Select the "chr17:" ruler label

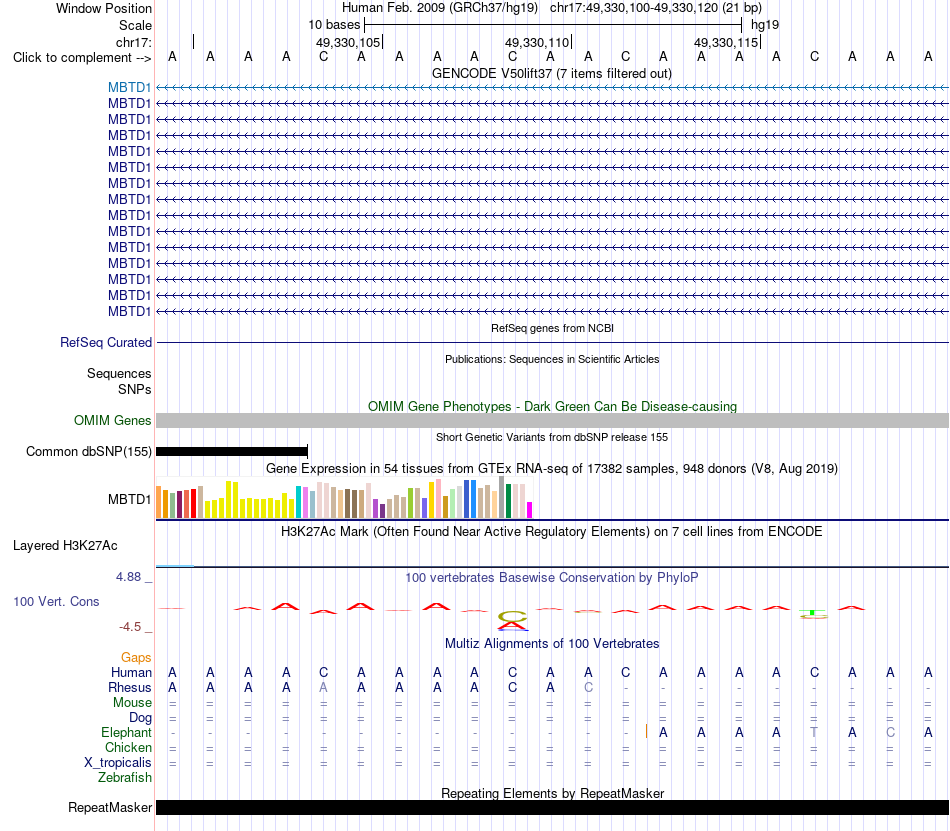click(x=133, y=42)
